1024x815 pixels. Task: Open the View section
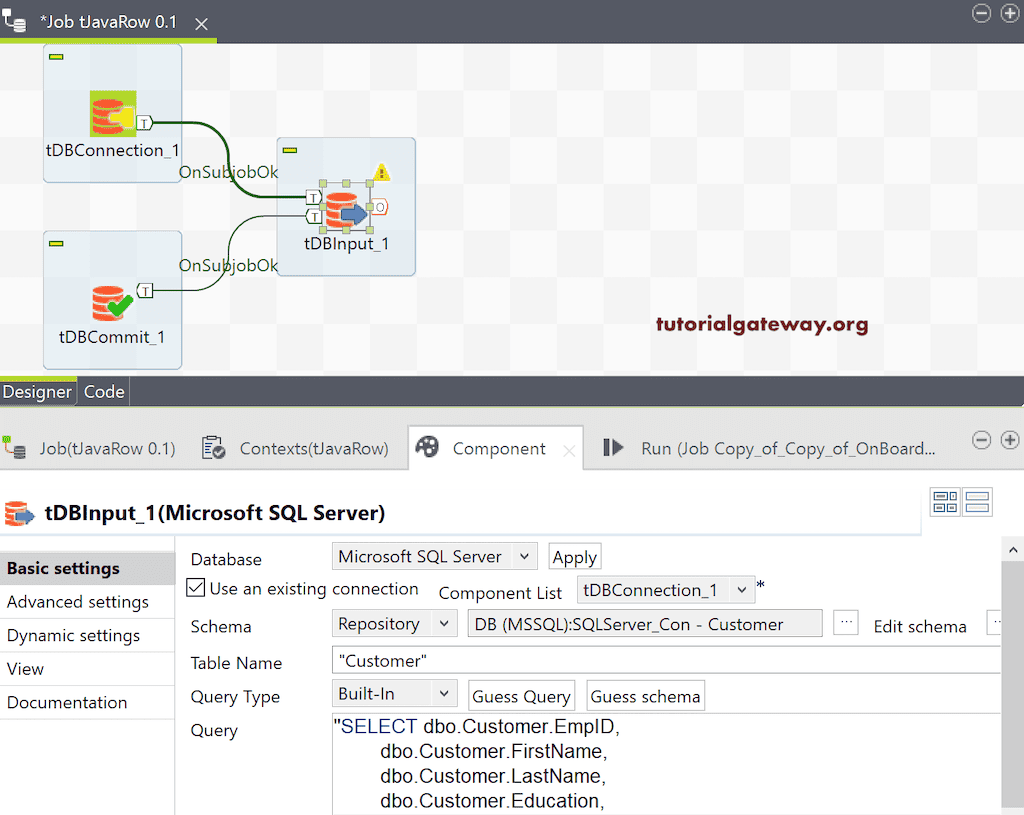pyautogui.click(x=88, y=669)
